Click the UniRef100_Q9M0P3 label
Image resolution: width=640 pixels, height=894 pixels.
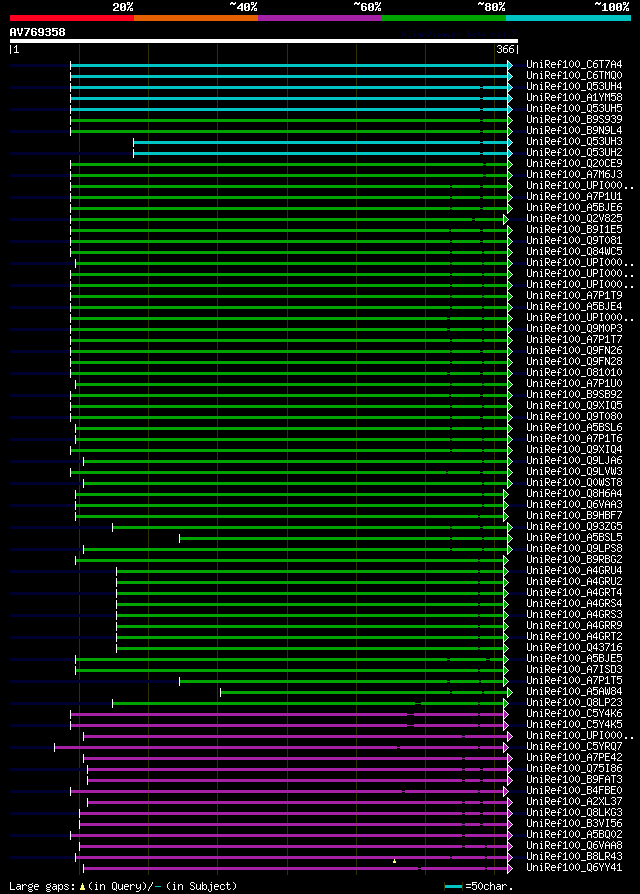click(574, 328)
